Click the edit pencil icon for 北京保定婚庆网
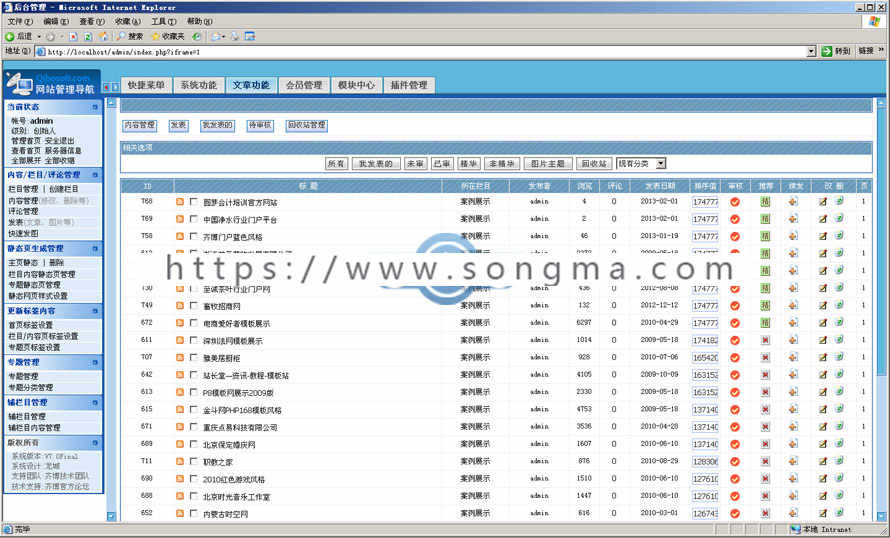 pos(822,444)
